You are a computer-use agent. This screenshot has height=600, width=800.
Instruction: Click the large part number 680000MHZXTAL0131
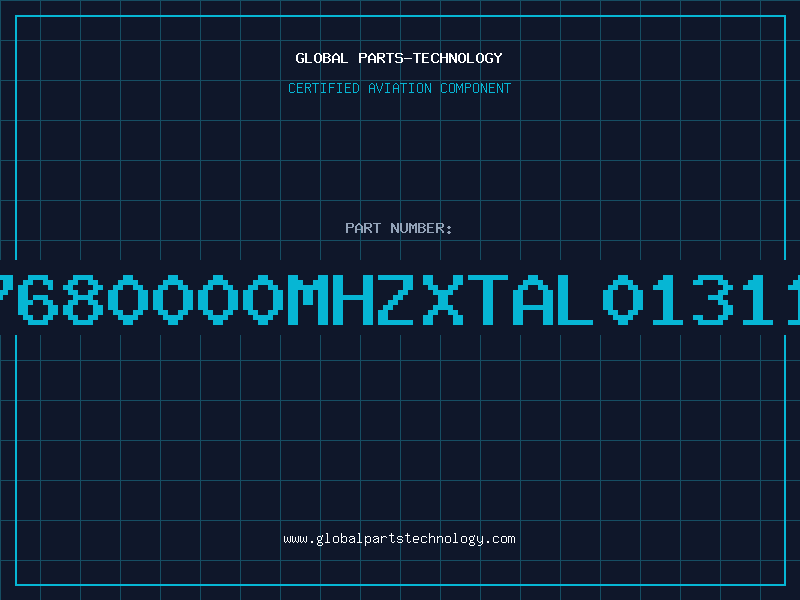pyautogui.click(x=400, y=299)
